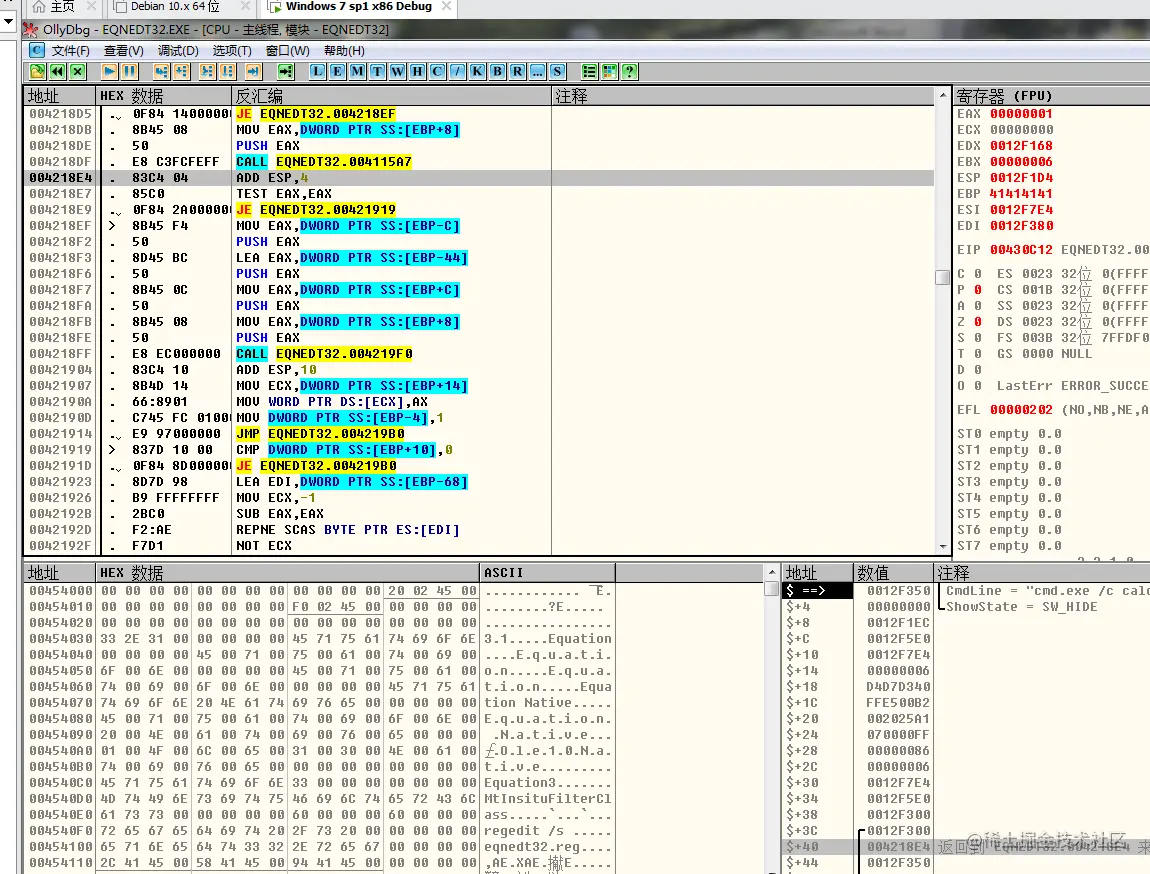Image resolution: width=1150 pixels, height=874 pixels.
Task: Open the 查看(V) menu
Action: pyautogui.click(x=124, y=51)
